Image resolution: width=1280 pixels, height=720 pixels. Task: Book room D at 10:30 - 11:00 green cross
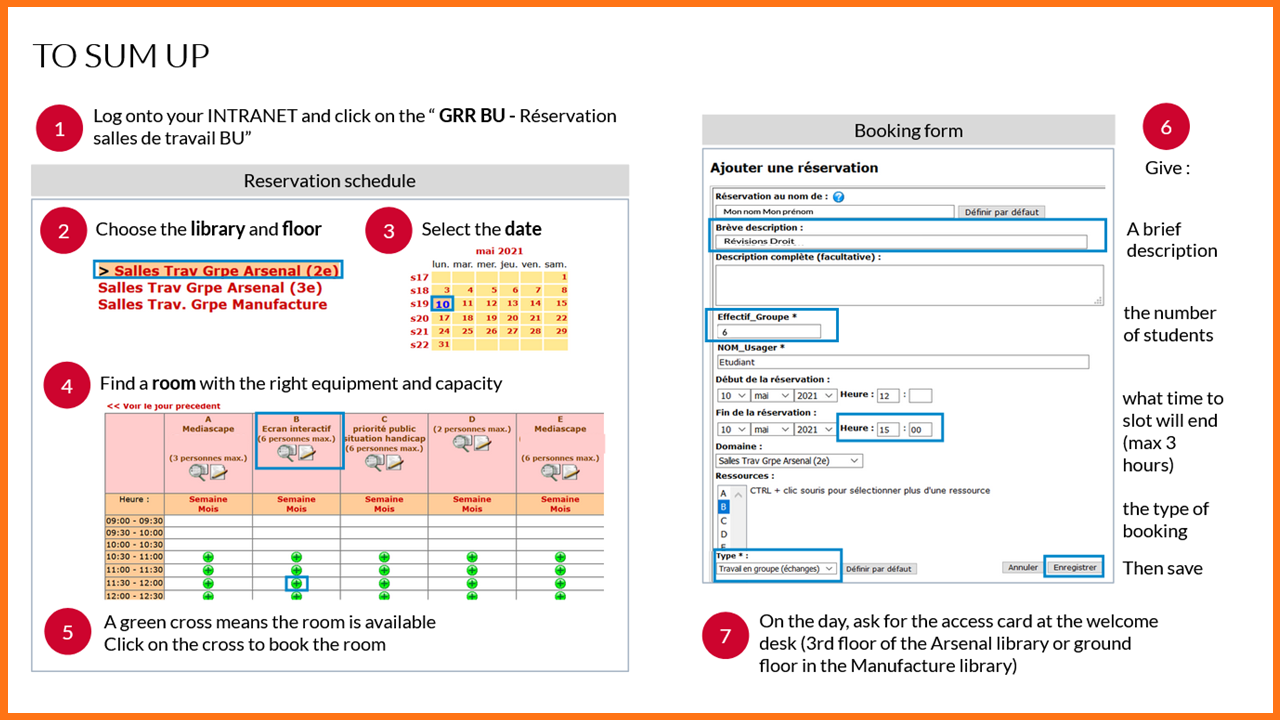pos(472,557)
